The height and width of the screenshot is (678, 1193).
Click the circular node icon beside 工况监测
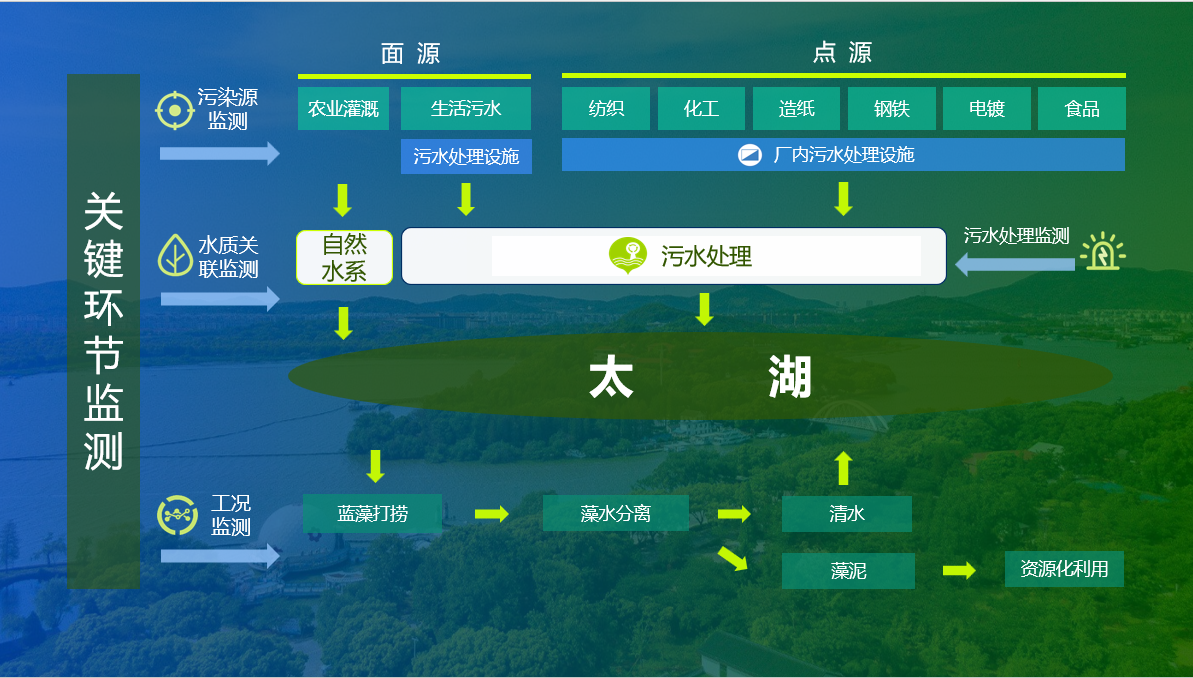pyautogui.click(x=177, y=515)
